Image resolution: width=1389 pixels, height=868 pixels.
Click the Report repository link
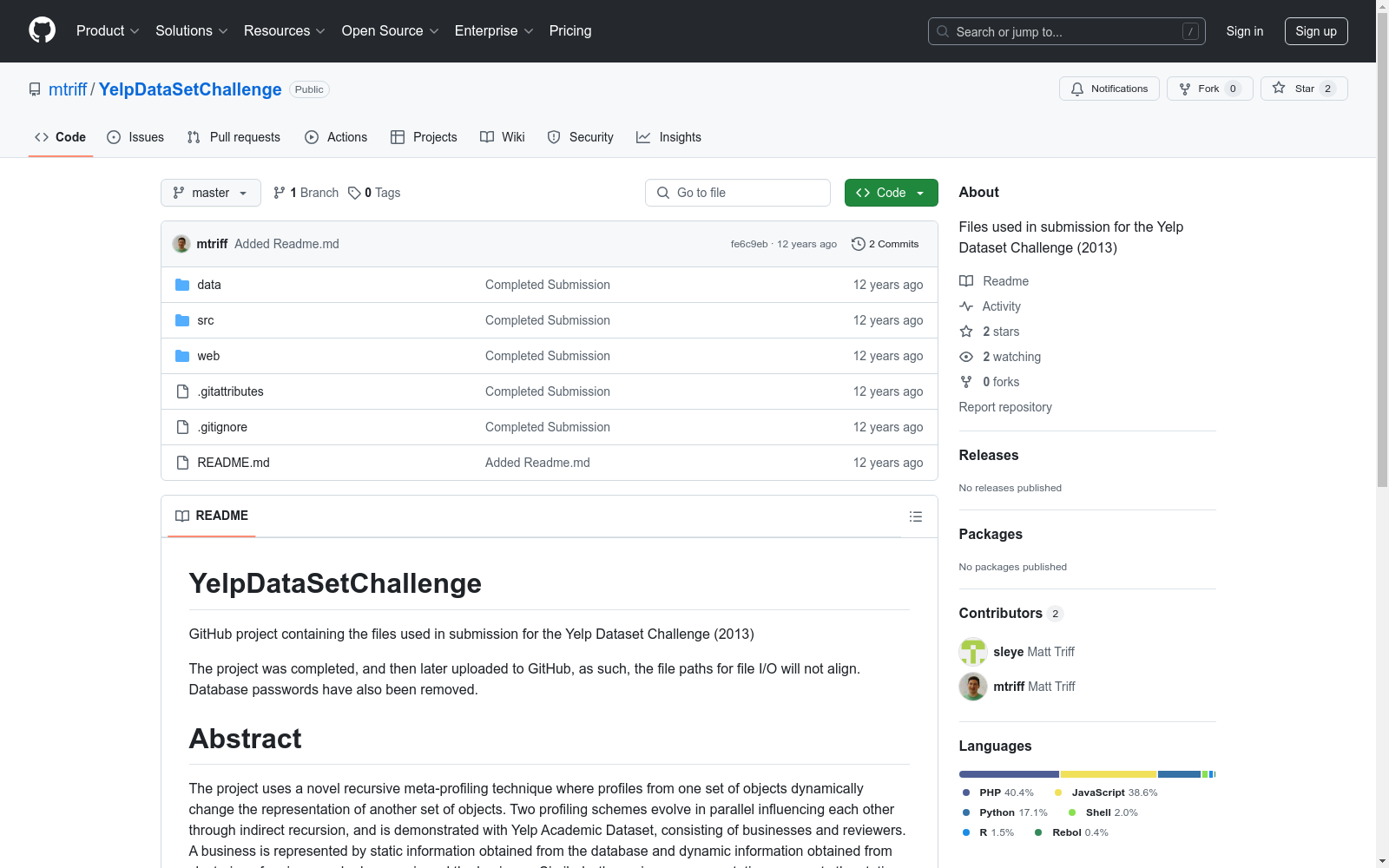click(1005, 407)
